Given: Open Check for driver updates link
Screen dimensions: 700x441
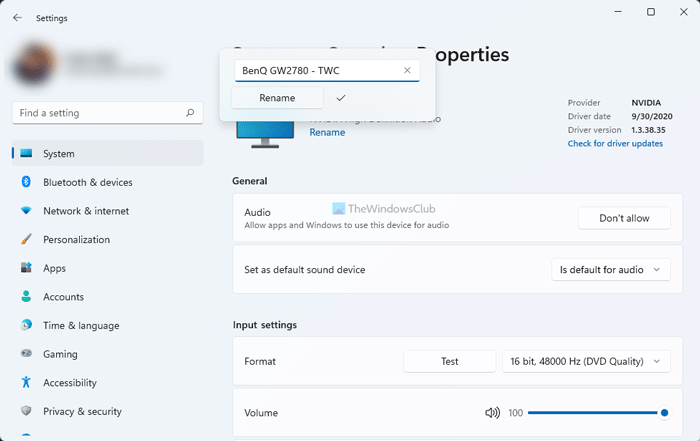Looking at the screenshot, I should [615, 144].
